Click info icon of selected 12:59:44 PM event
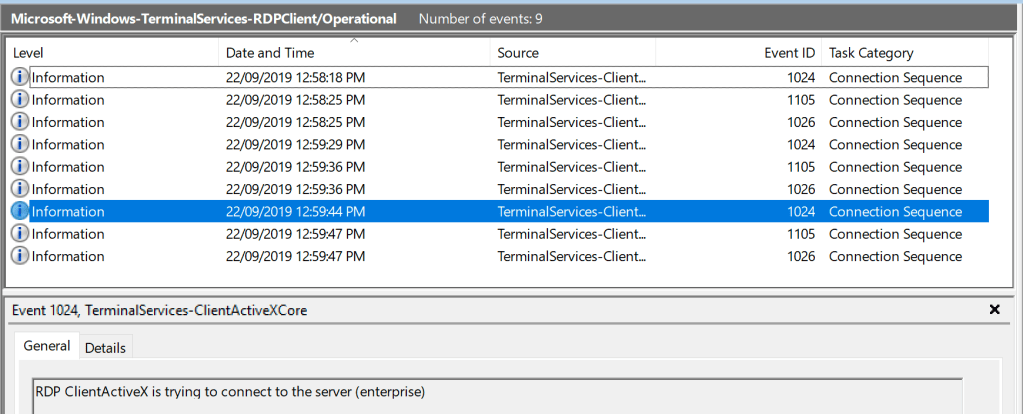Screen dimensions: 1023x414 [20, 211]
